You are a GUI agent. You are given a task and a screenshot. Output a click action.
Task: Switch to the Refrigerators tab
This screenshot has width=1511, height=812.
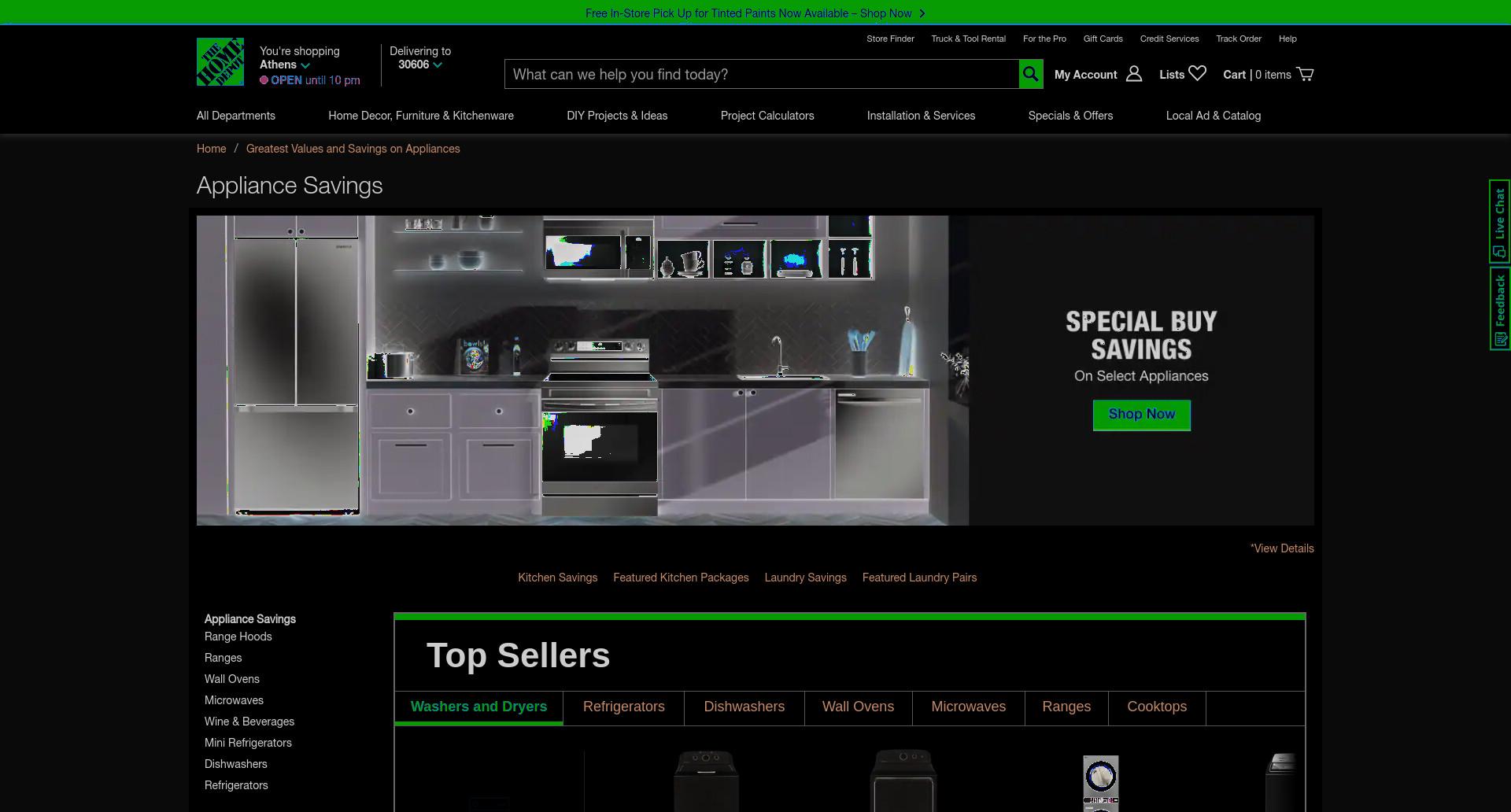pos(624,707)
